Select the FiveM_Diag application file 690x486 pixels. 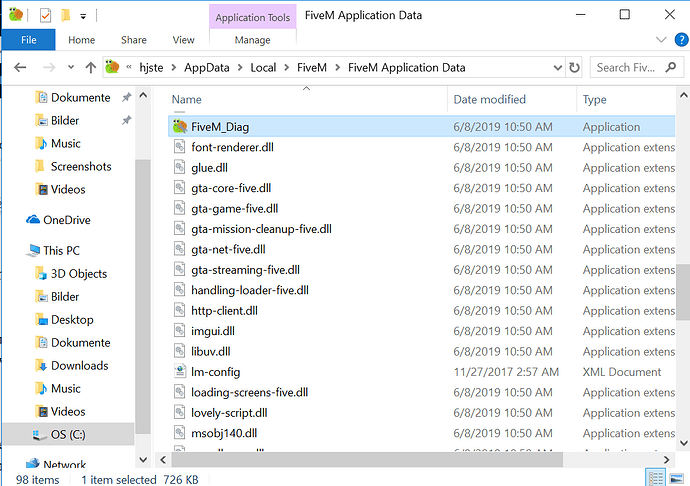[422, 127]
